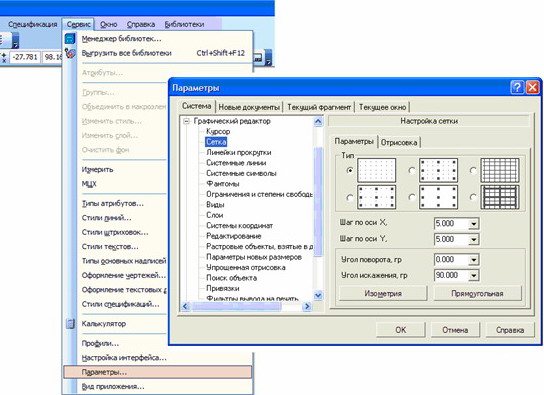Click the tree horizontal scrollbar thumb
The height and width of the screenshot is (395, 544).
tap(236, 306)
